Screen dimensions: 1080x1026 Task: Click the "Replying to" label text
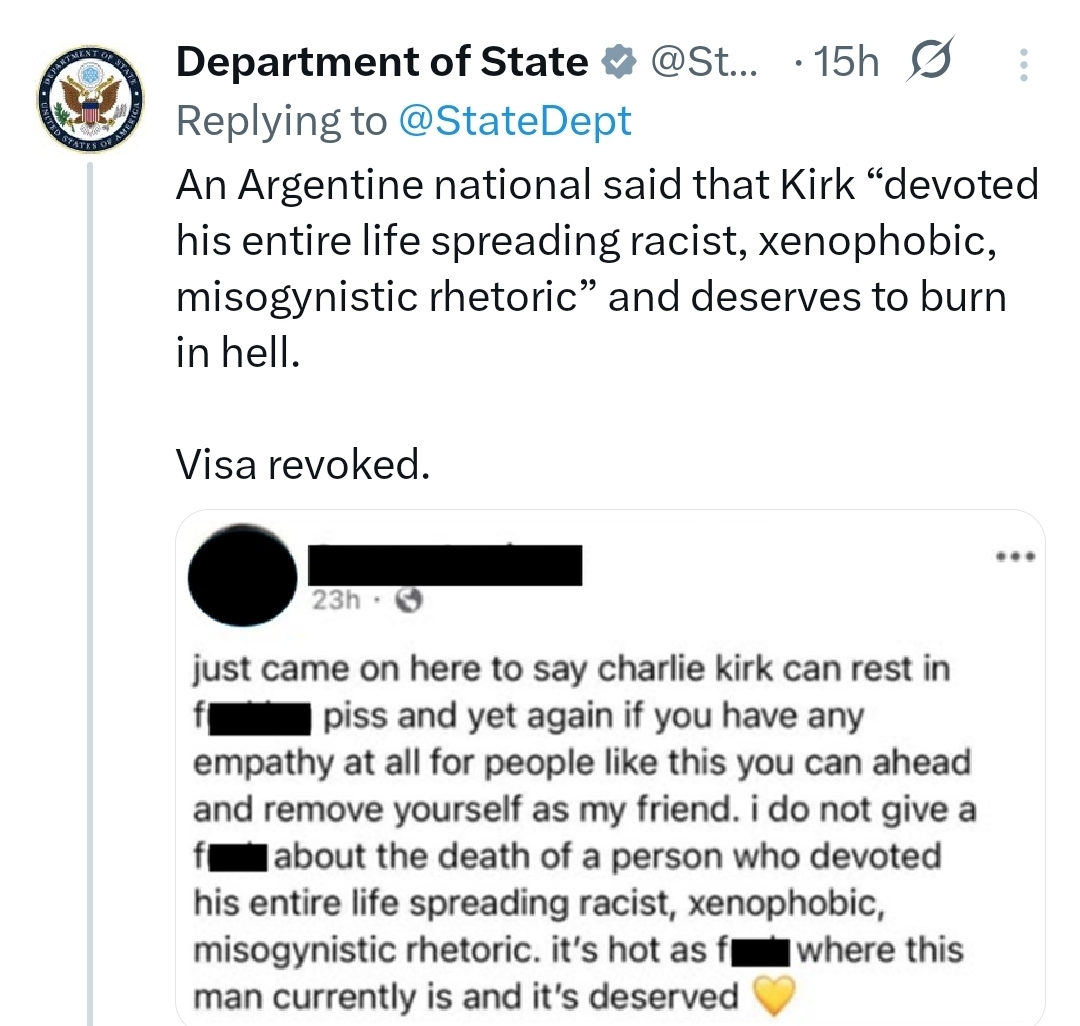coord(281,121)
